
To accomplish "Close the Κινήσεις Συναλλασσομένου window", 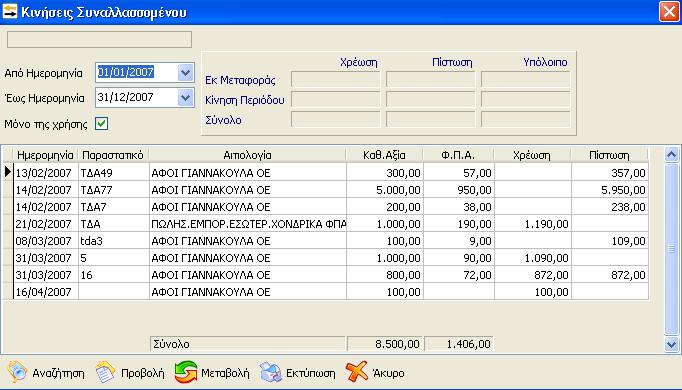I will click(669, 12).
